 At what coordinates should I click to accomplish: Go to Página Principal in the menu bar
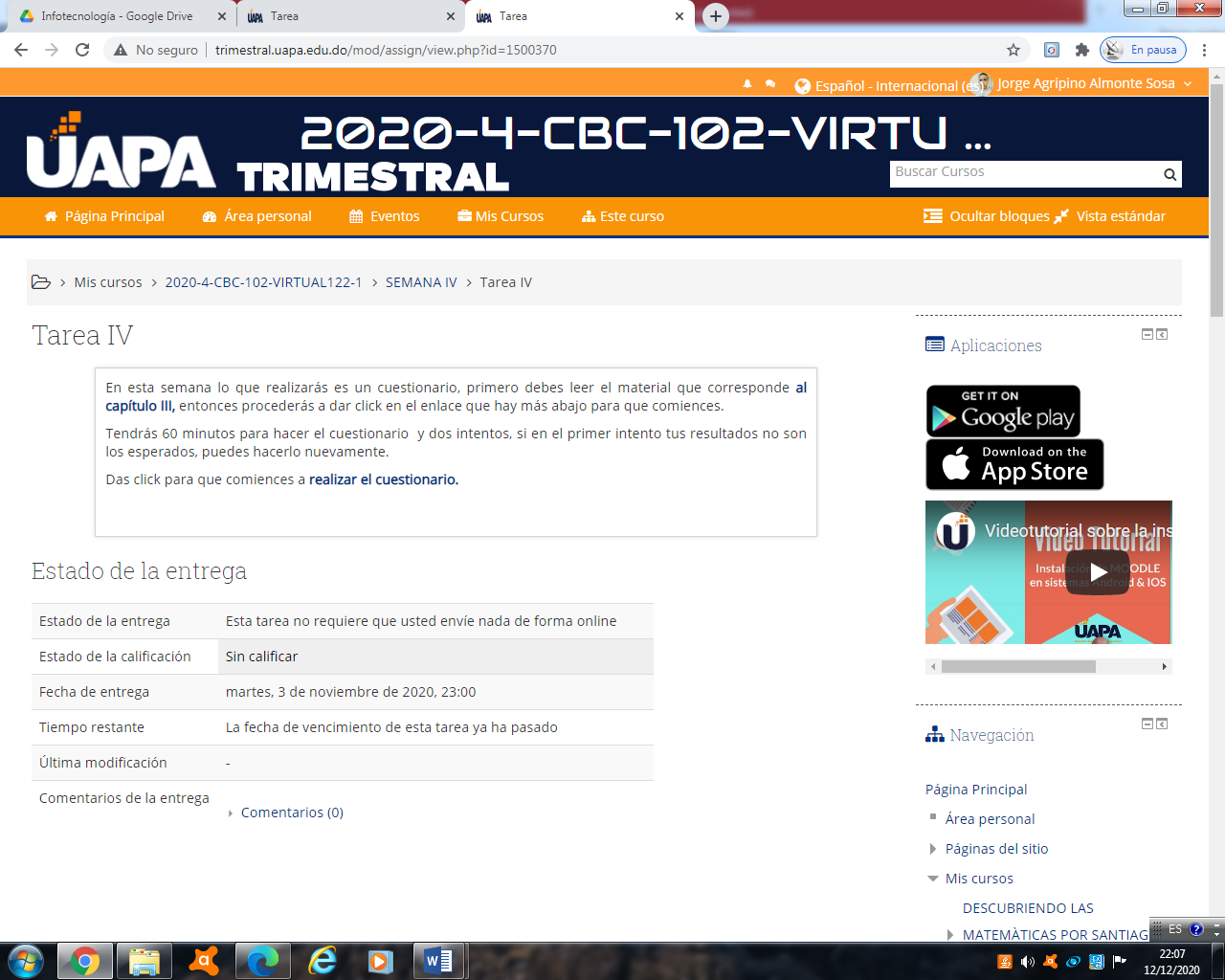click(104, 216)
